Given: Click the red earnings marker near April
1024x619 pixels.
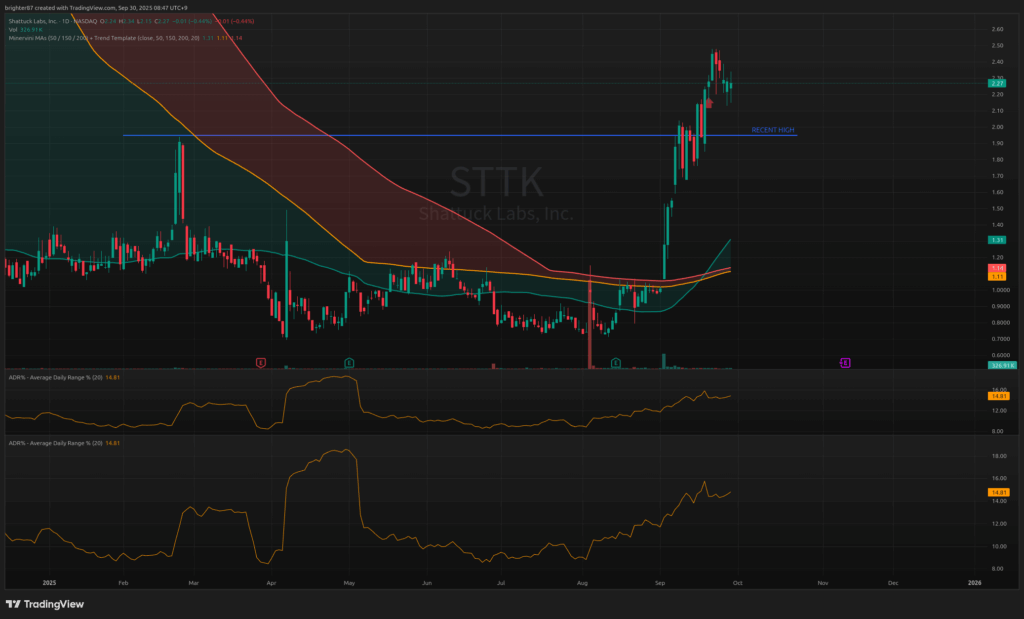Looking at the screenshot, I should (x=261, y=362).
